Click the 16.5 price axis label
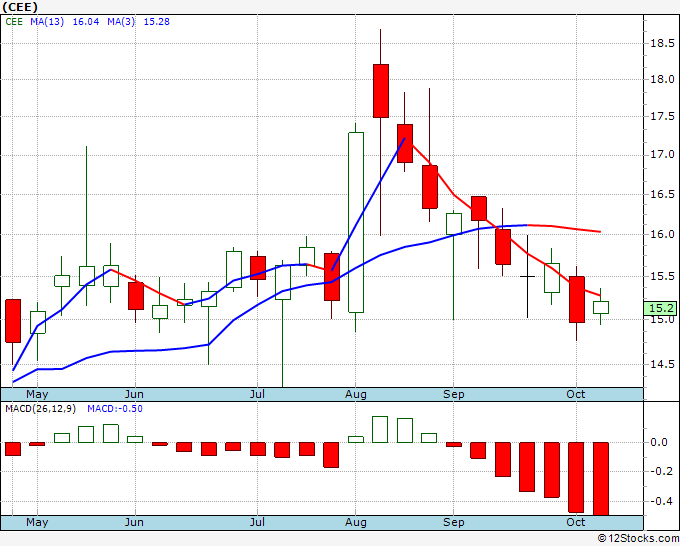This screenshot has width=680, height=546. (662, 194)
